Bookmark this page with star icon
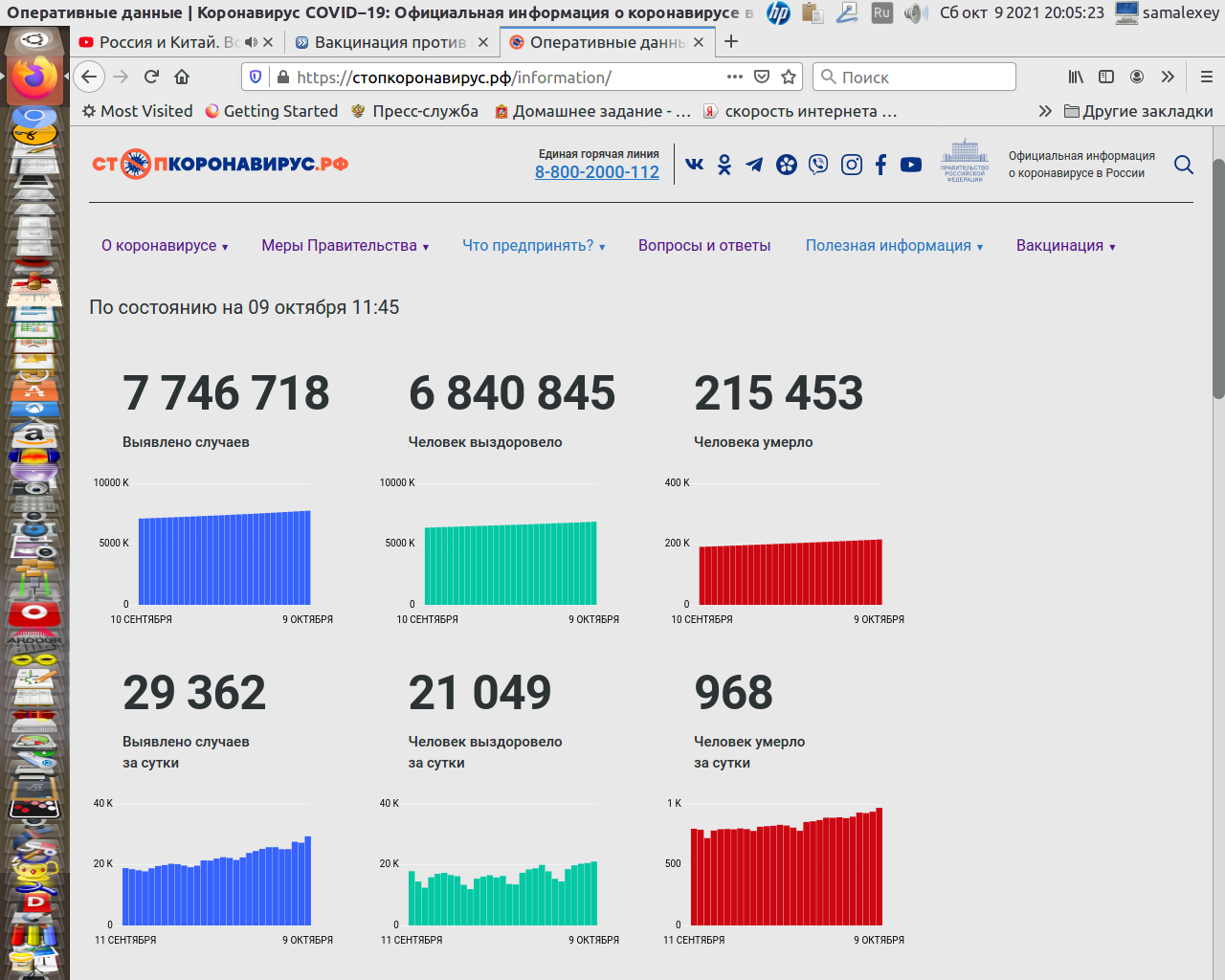 (789, 77)
